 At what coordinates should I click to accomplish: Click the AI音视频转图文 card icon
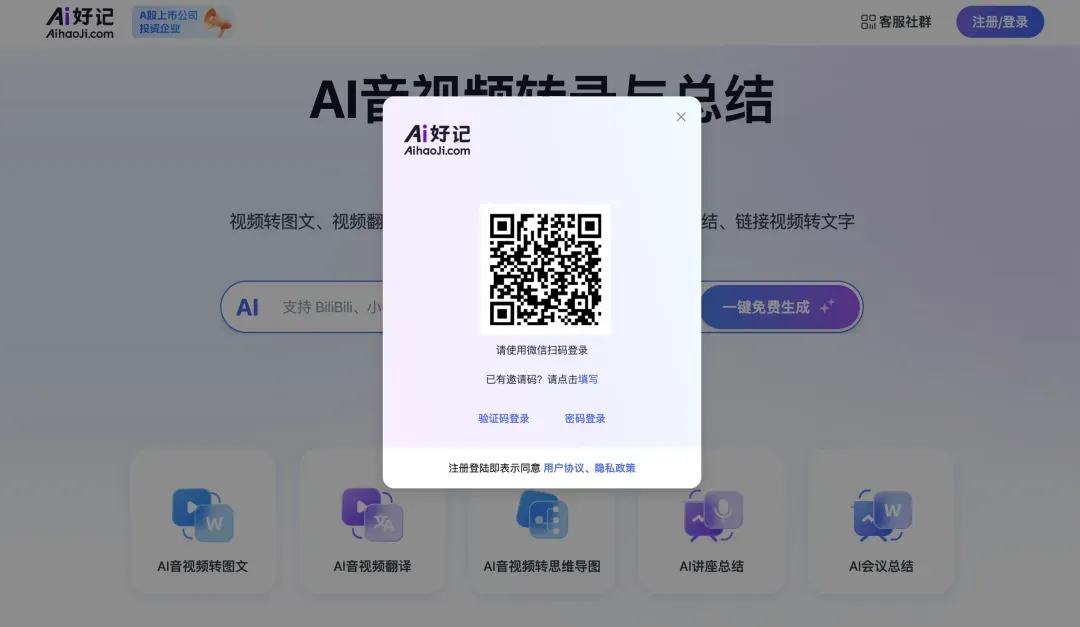(x=202, y=515)
